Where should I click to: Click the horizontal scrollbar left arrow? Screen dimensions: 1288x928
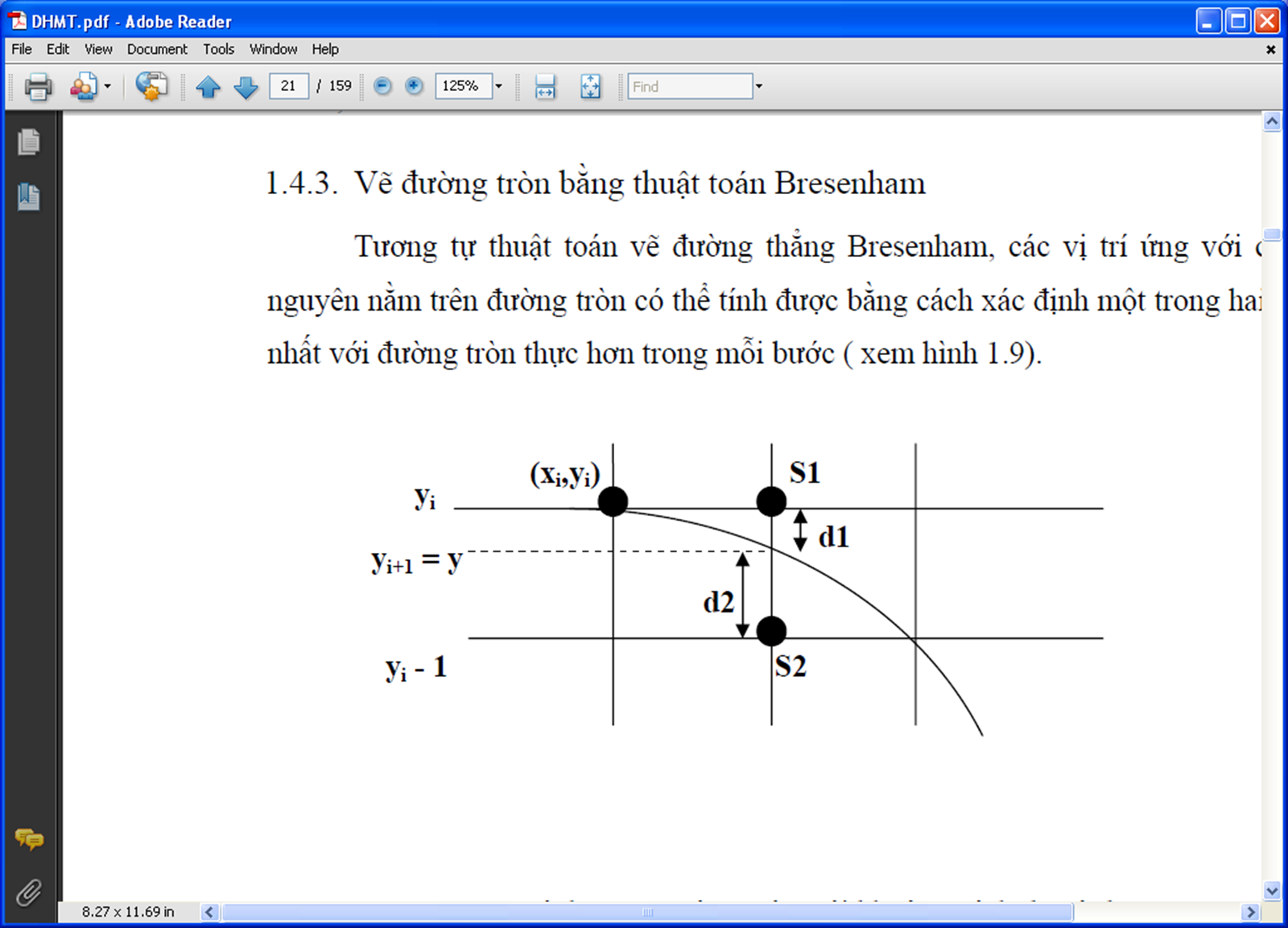[x=209, y=912]
